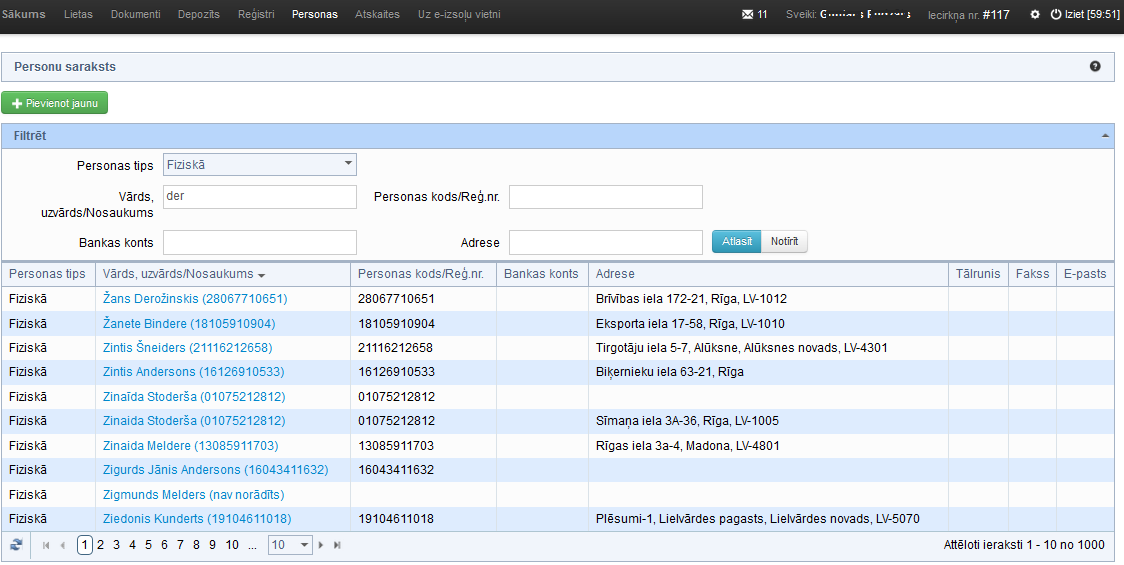Click the Fakss column header
Screen dimensions: 1124x565
point(1032,274)
